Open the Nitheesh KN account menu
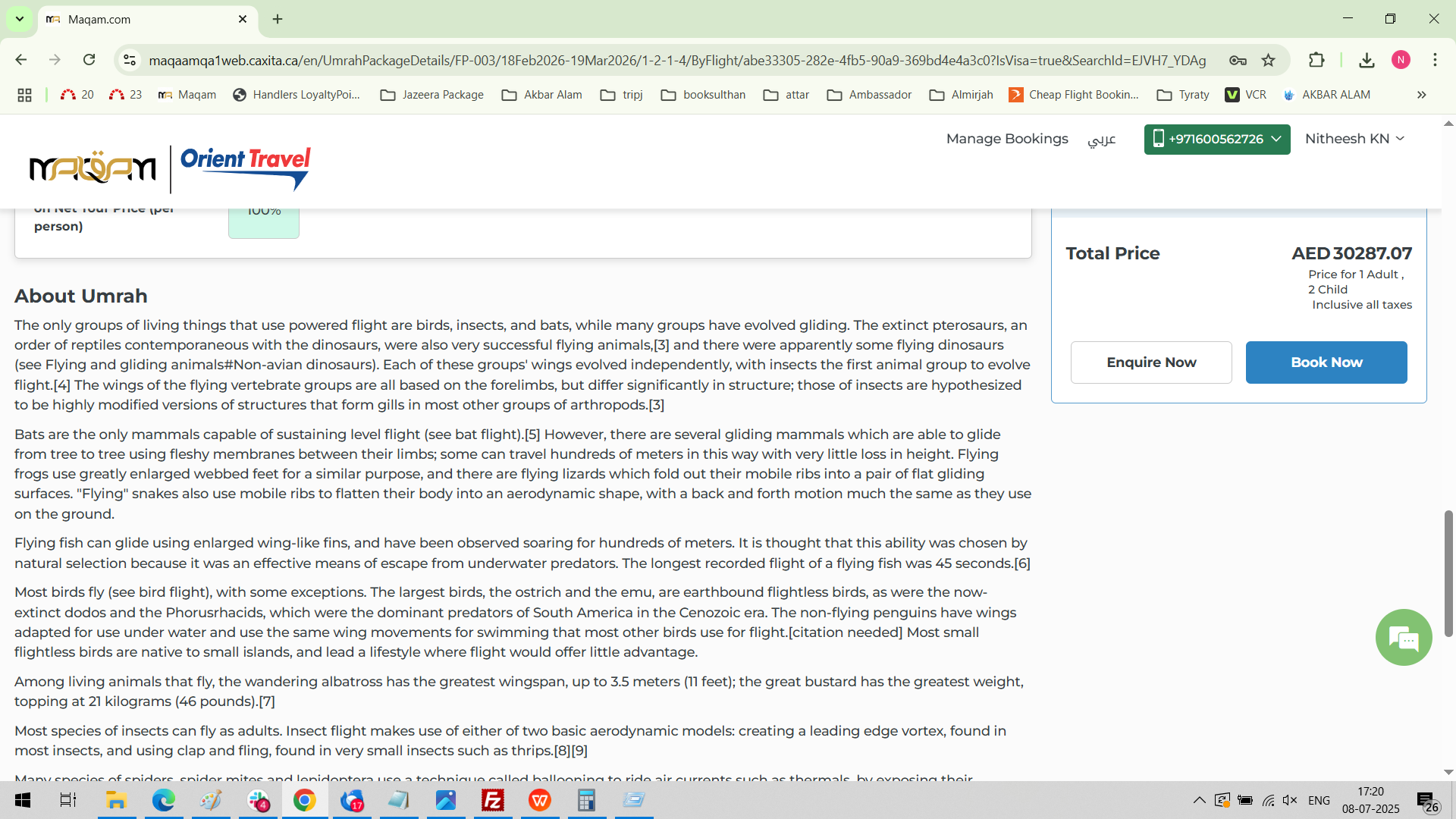1456x819 pixels. (x=1354, y=139)
